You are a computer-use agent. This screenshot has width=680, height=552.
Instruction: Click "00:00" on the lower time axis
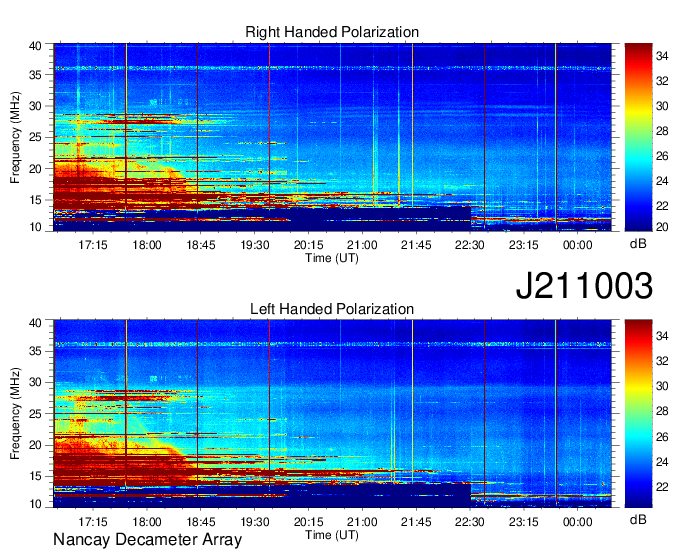(x=577, y=522)
